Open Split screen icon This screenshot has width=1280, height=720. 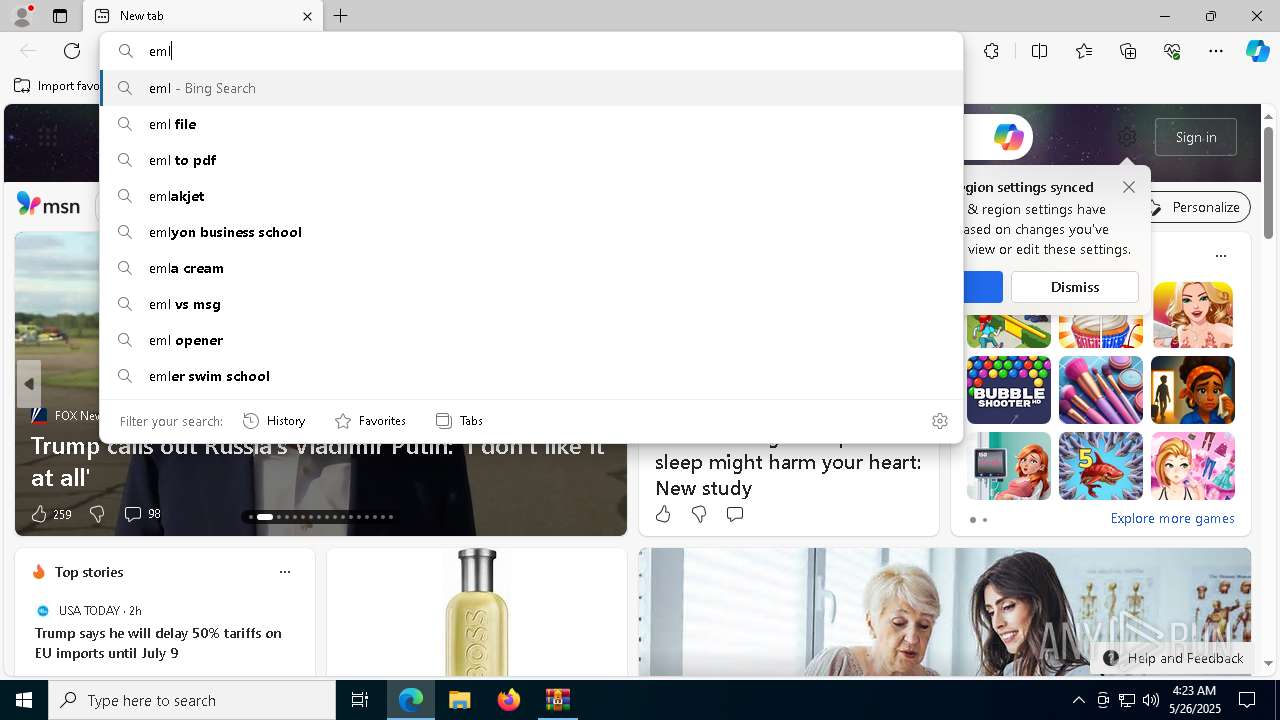[1039, 51]
